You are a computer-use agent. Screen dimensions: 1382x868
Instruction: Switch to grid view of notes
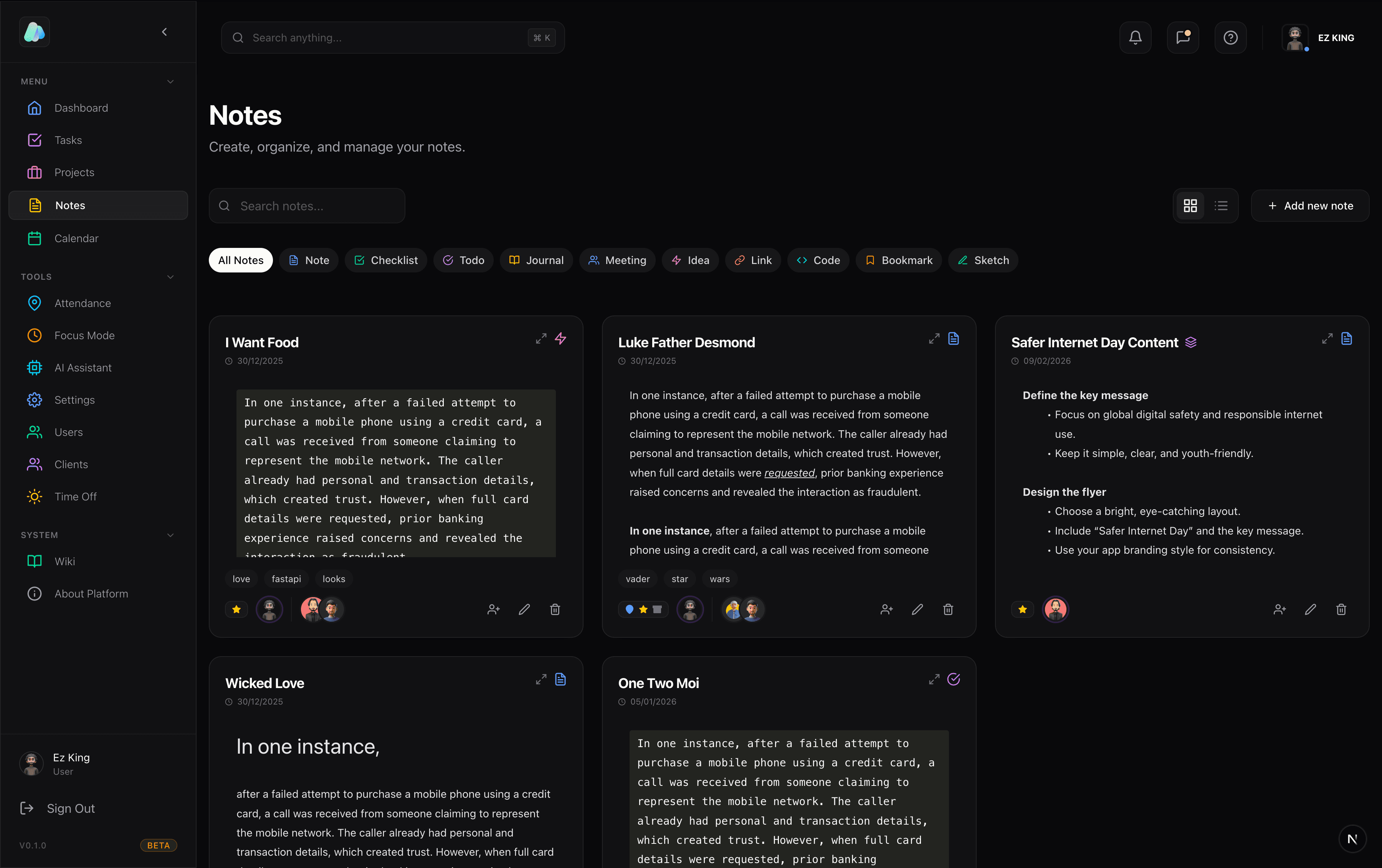[1190, 206]
